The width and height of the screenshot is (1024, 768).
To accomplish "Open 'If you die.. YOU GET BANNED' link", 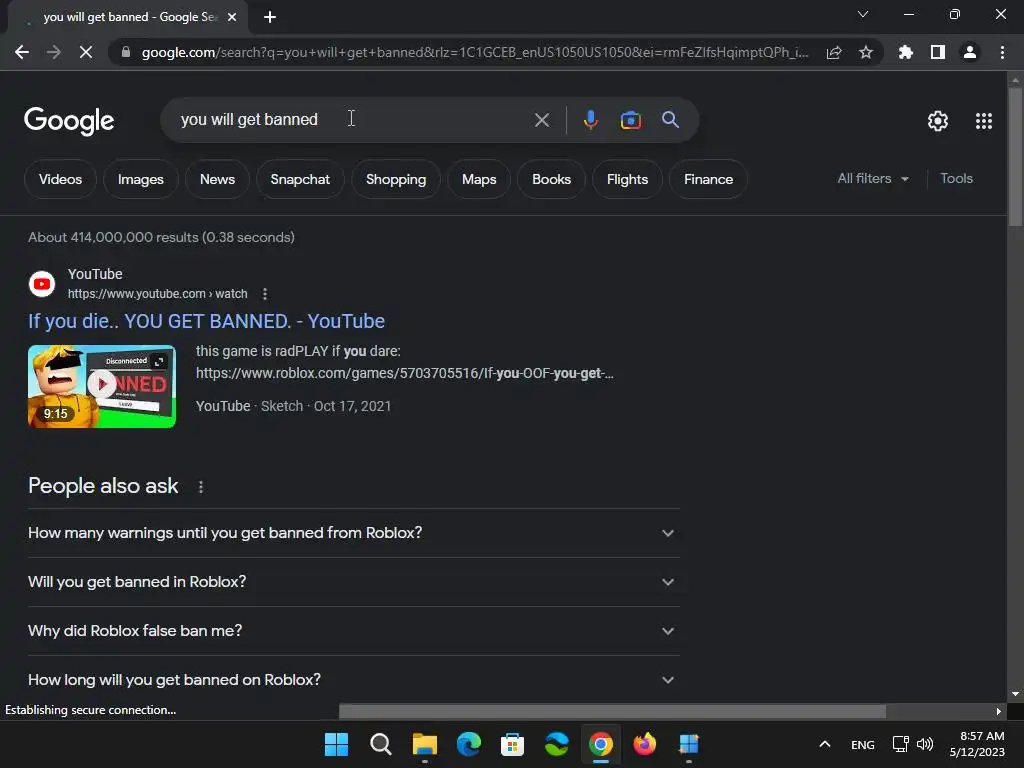I will 206,321.
